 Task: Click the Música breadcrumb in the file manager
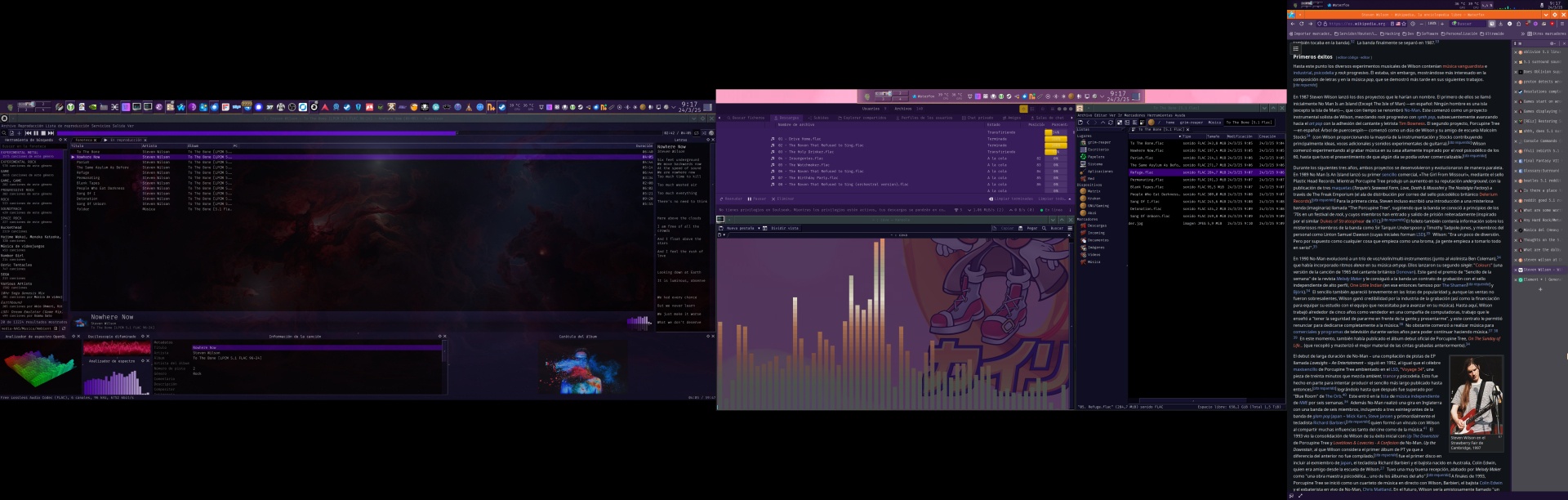pos(1214,123)
